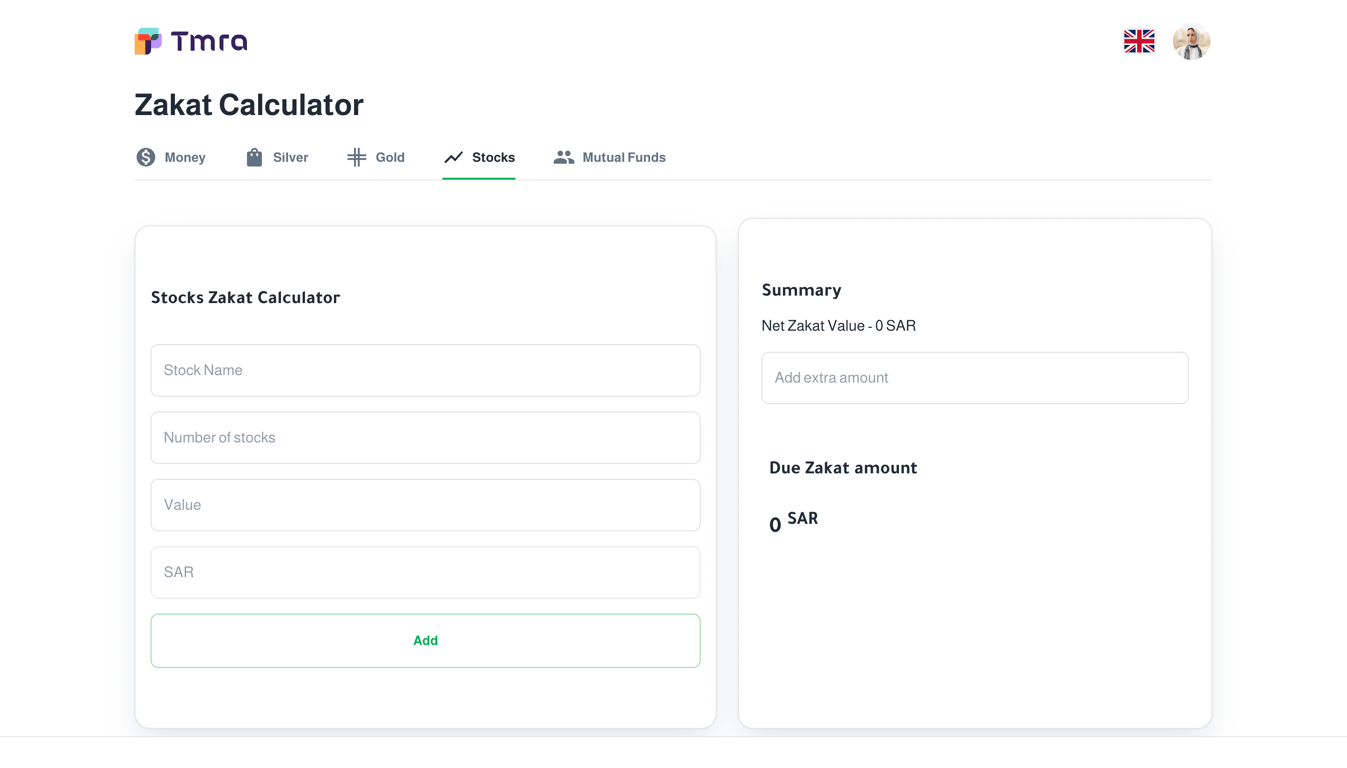This screenshot has height=768, width=1347.
Task: Click the Add extra amount field
Action: tap(974, 378)
